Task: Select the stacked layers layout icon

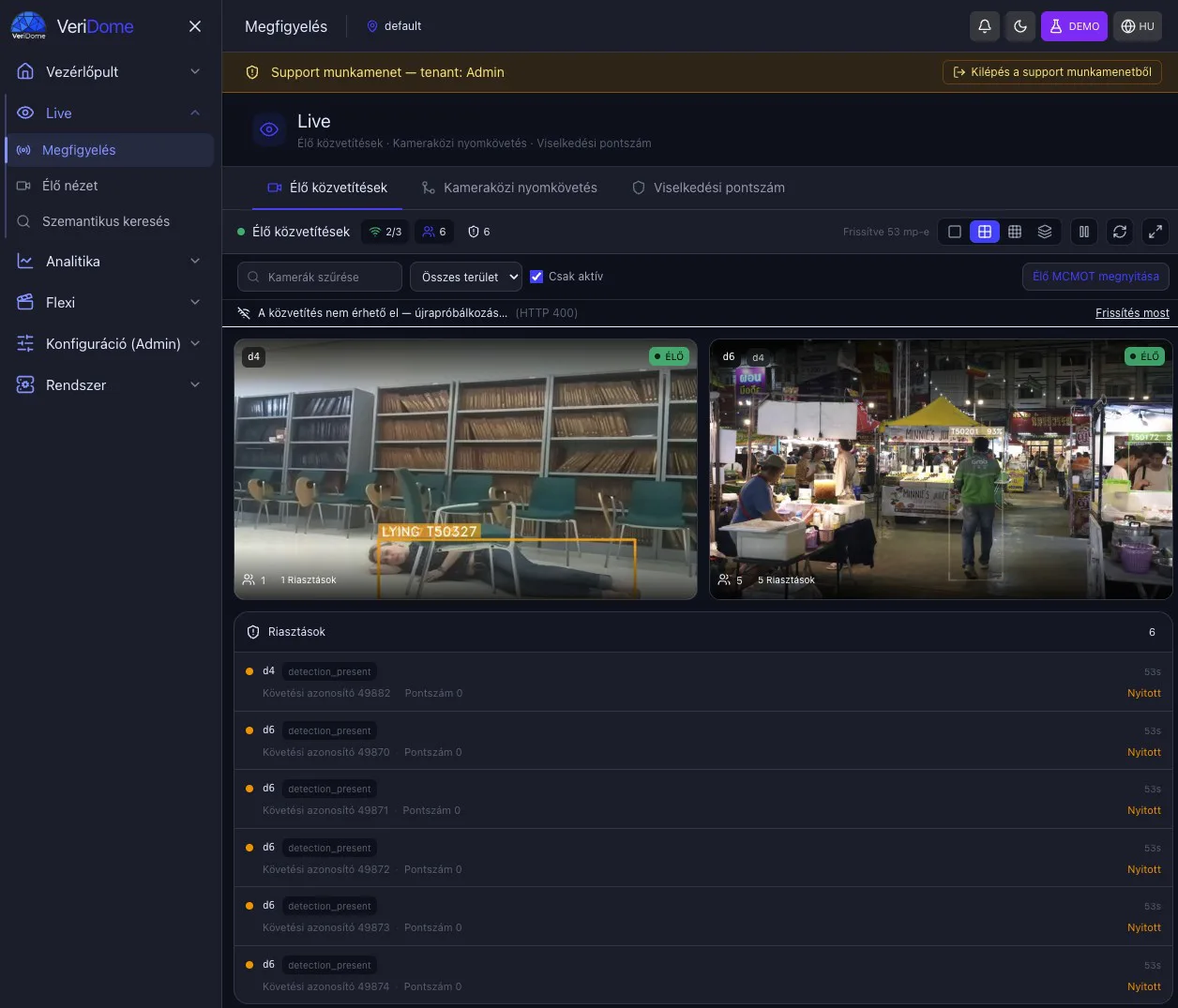Action: [x=1045, y=232]
